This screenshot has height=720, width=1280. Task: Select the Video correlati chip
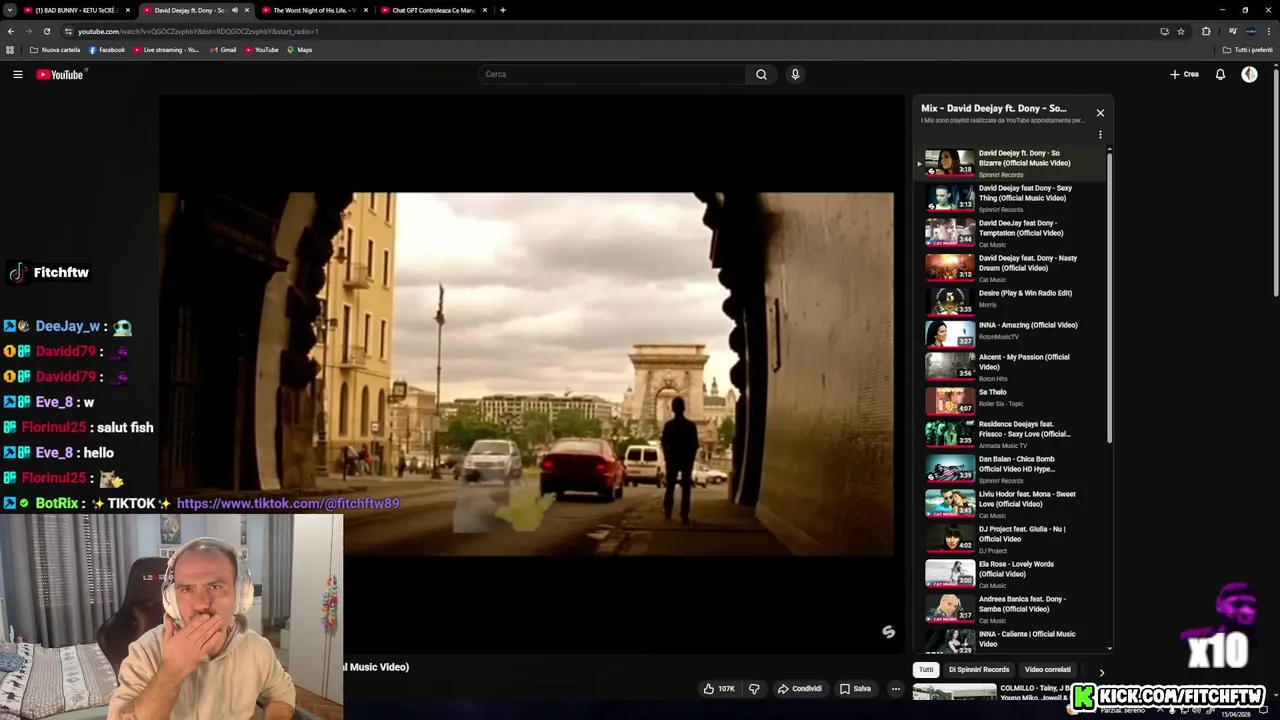pyautogui.click(x=1047, y=669)
